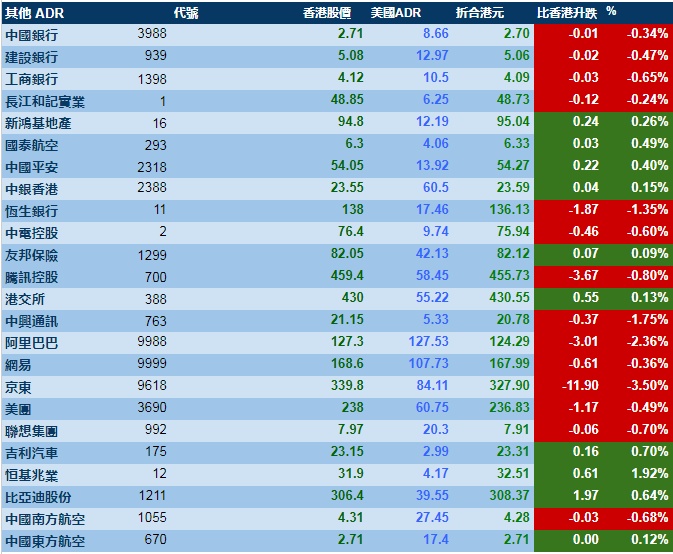Select stock code 3988
Screen dimensions: 673x554
(152, 33)
